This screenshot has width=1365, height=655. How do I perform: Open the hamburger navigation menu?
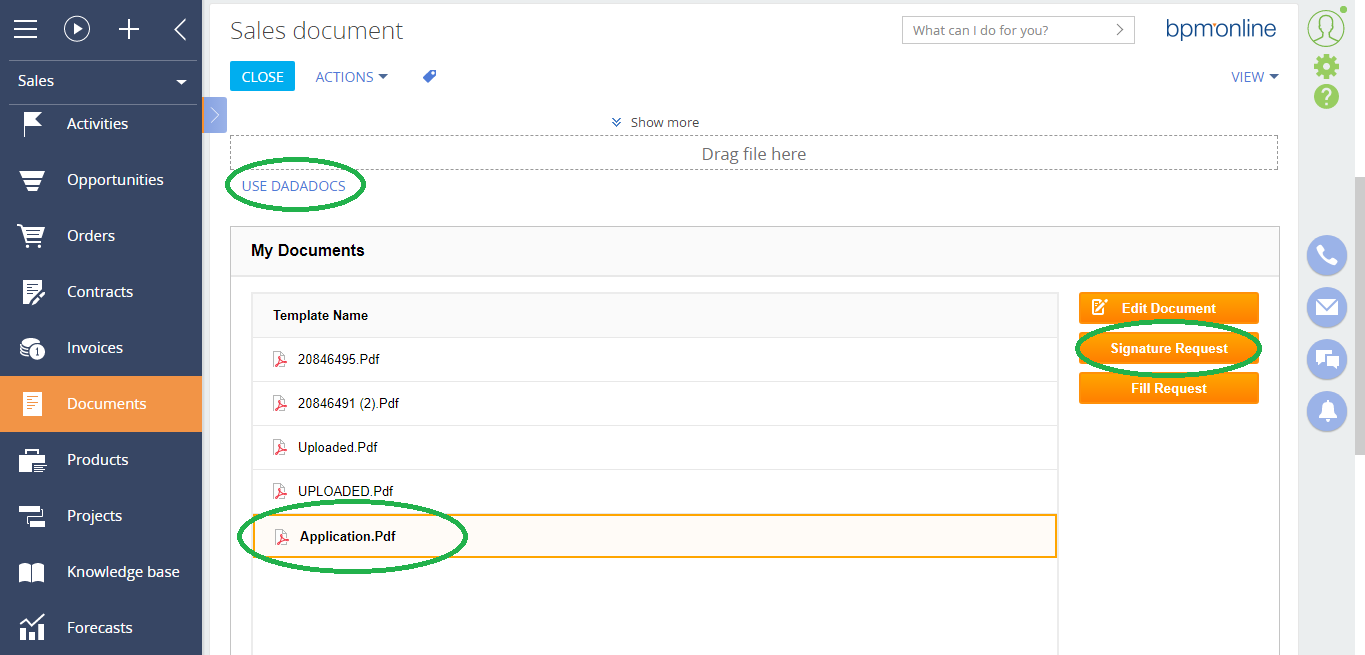(x=25, y=29)
